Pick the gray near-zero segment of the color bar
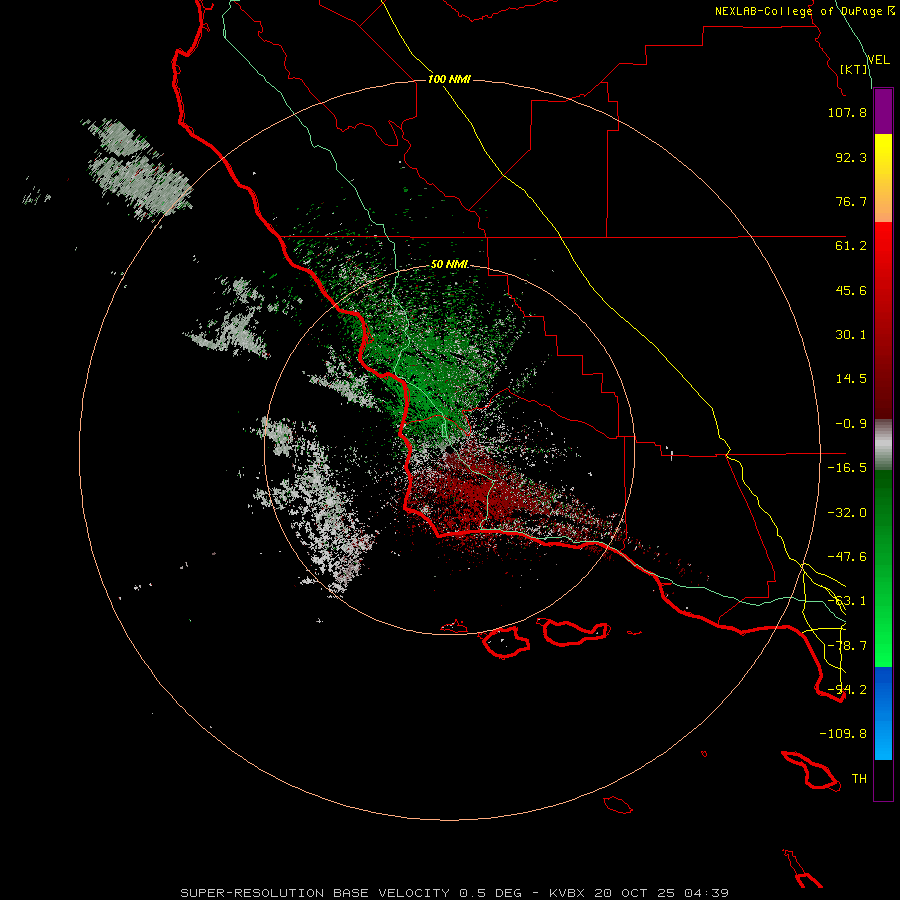Screen dimensions: 900x900 click(883, 445)
